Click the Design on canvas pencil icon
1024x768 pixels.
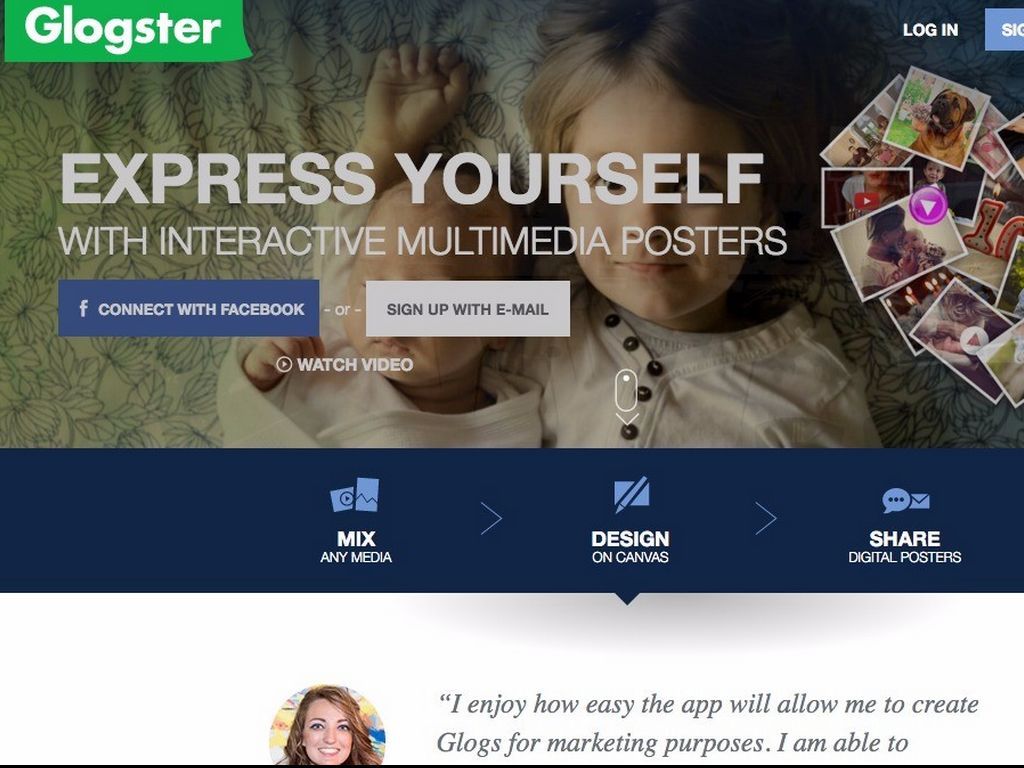(x=632, y=494)
